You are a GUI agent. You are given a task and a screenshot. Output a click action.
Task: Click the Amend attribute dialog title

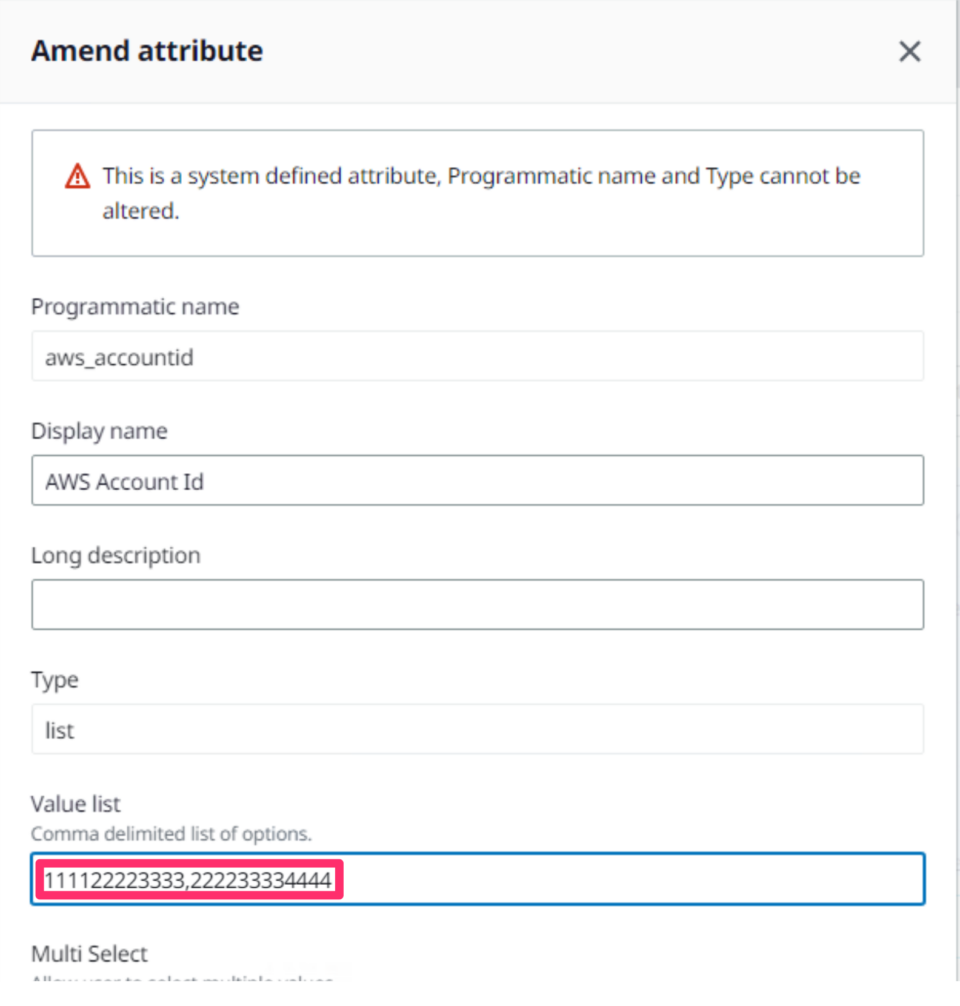pos(146,50)
